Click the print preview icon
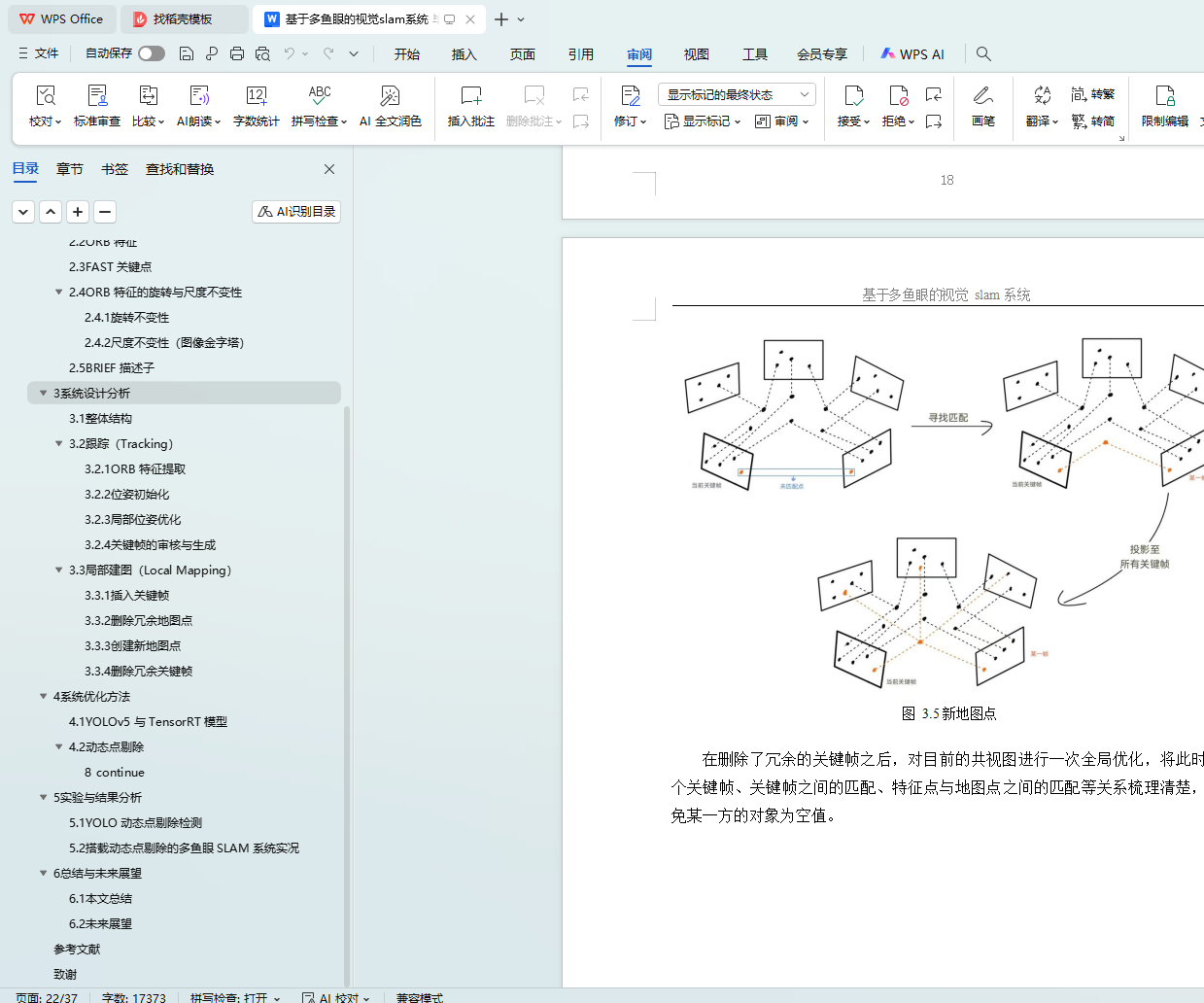Viewport: 1204px width, 1003px height. [262, 53]
